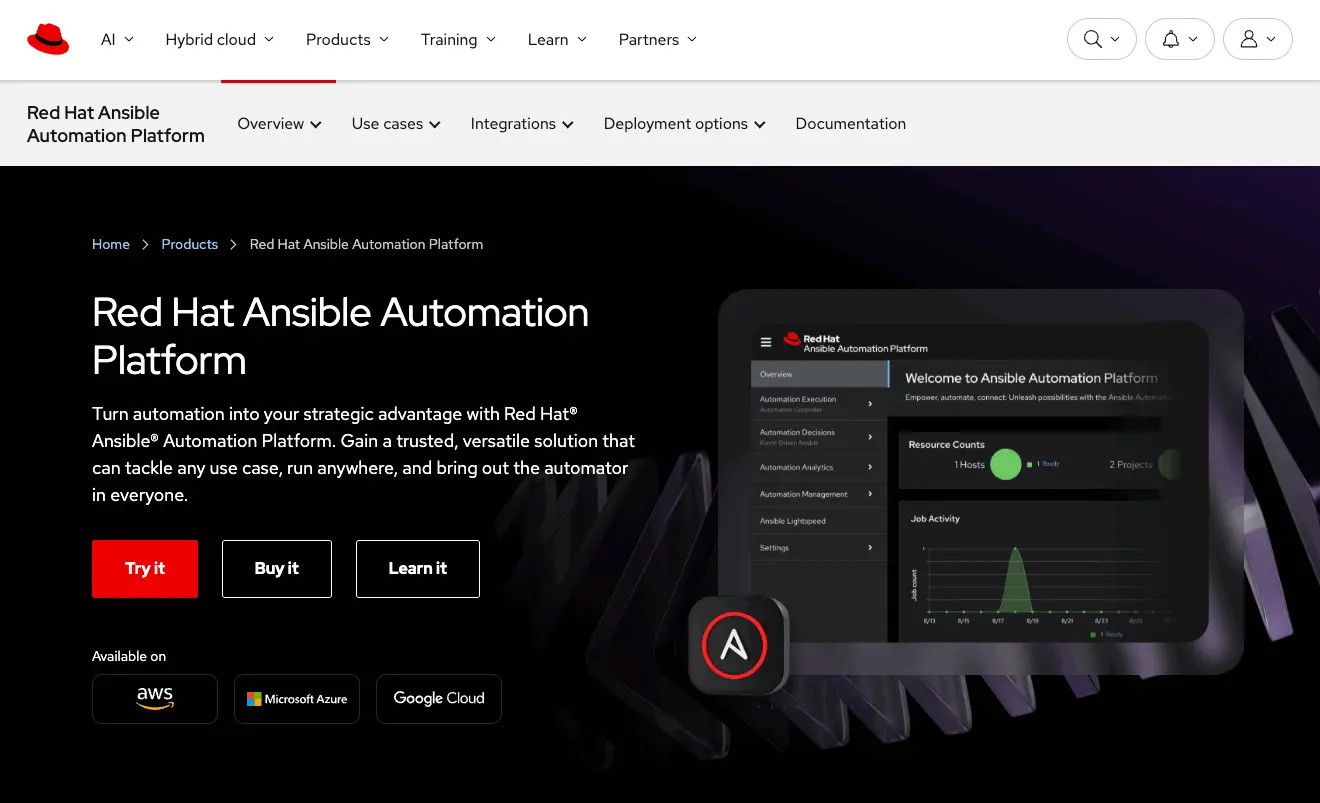
Task: Open the user account icon menu
Action: tap(1258, 39)
